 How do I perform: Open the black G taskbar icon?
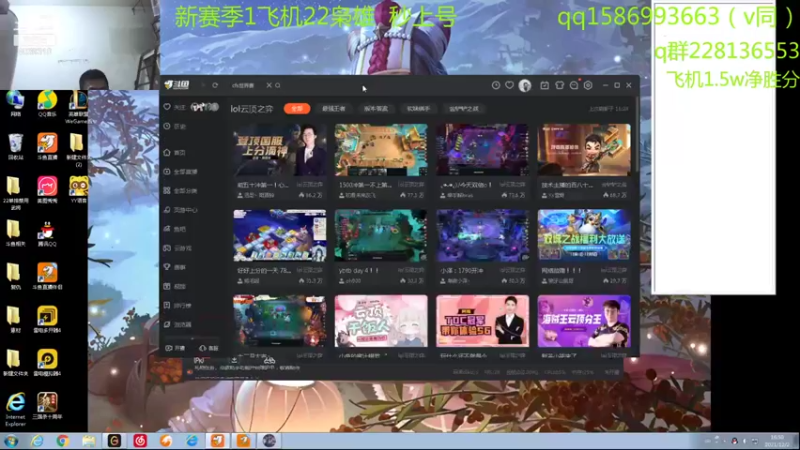pyautogui.click(x=114, y=440)
